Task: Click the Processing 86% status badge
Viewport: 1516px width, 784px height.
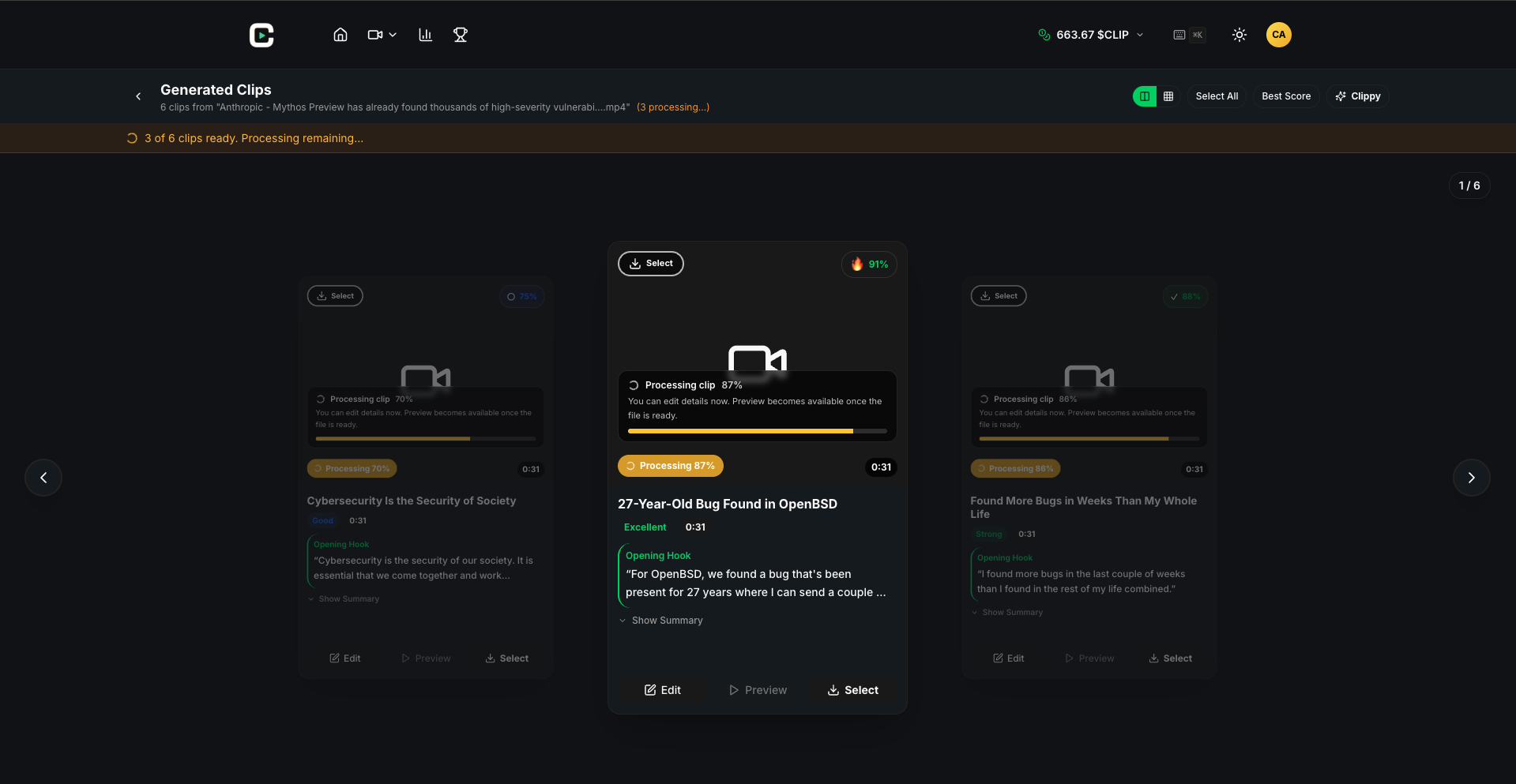Action: (1016, 468)
